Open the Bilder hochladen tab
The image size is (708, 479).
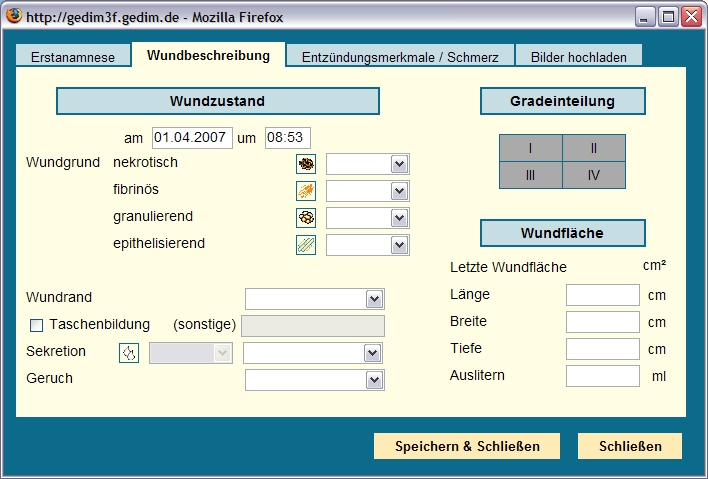578,57
